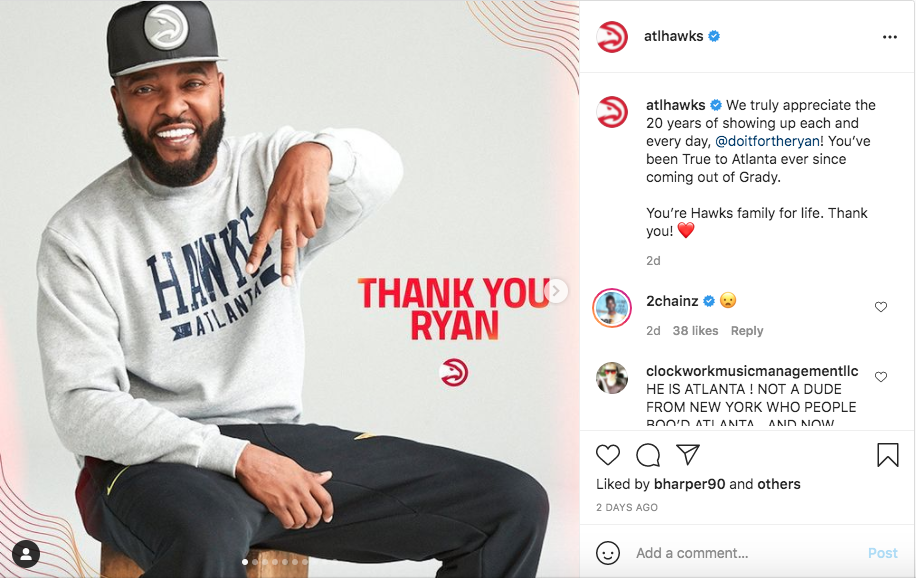
Task: Open the @doitfortheryan mention link
Action: pos(768,141)
